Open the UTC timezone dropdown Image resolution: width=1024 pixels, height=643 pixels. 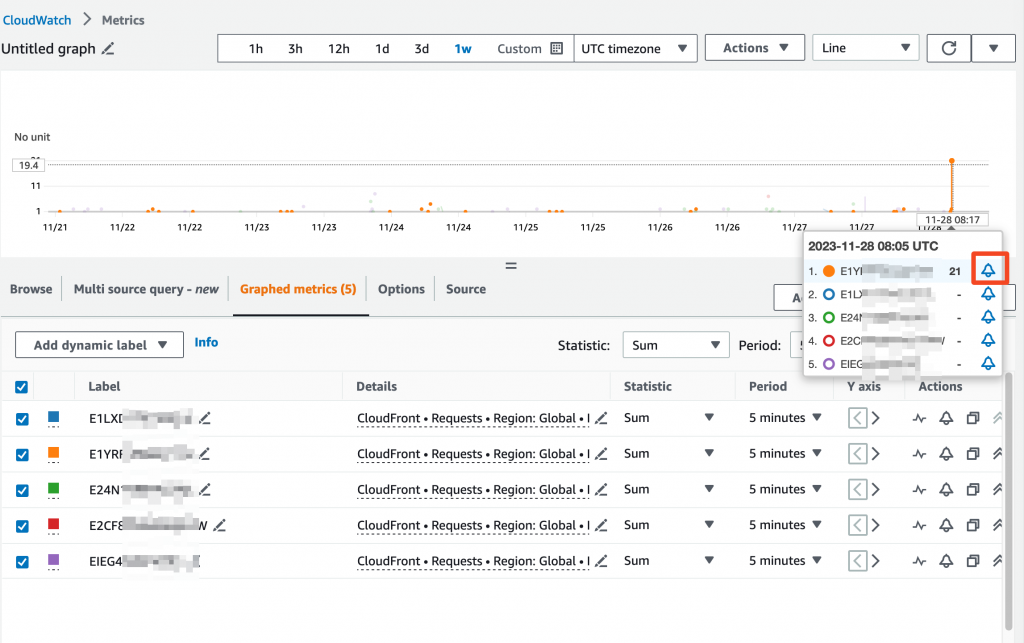click(x=635, y=48)
